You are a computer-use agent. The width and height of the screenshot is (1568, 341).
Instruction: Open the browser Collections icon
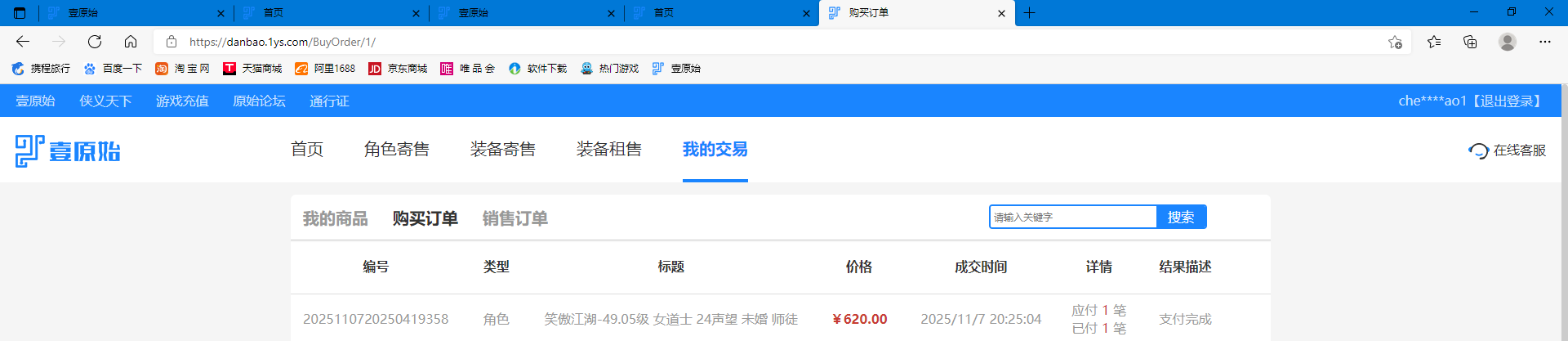(1470, 42)
